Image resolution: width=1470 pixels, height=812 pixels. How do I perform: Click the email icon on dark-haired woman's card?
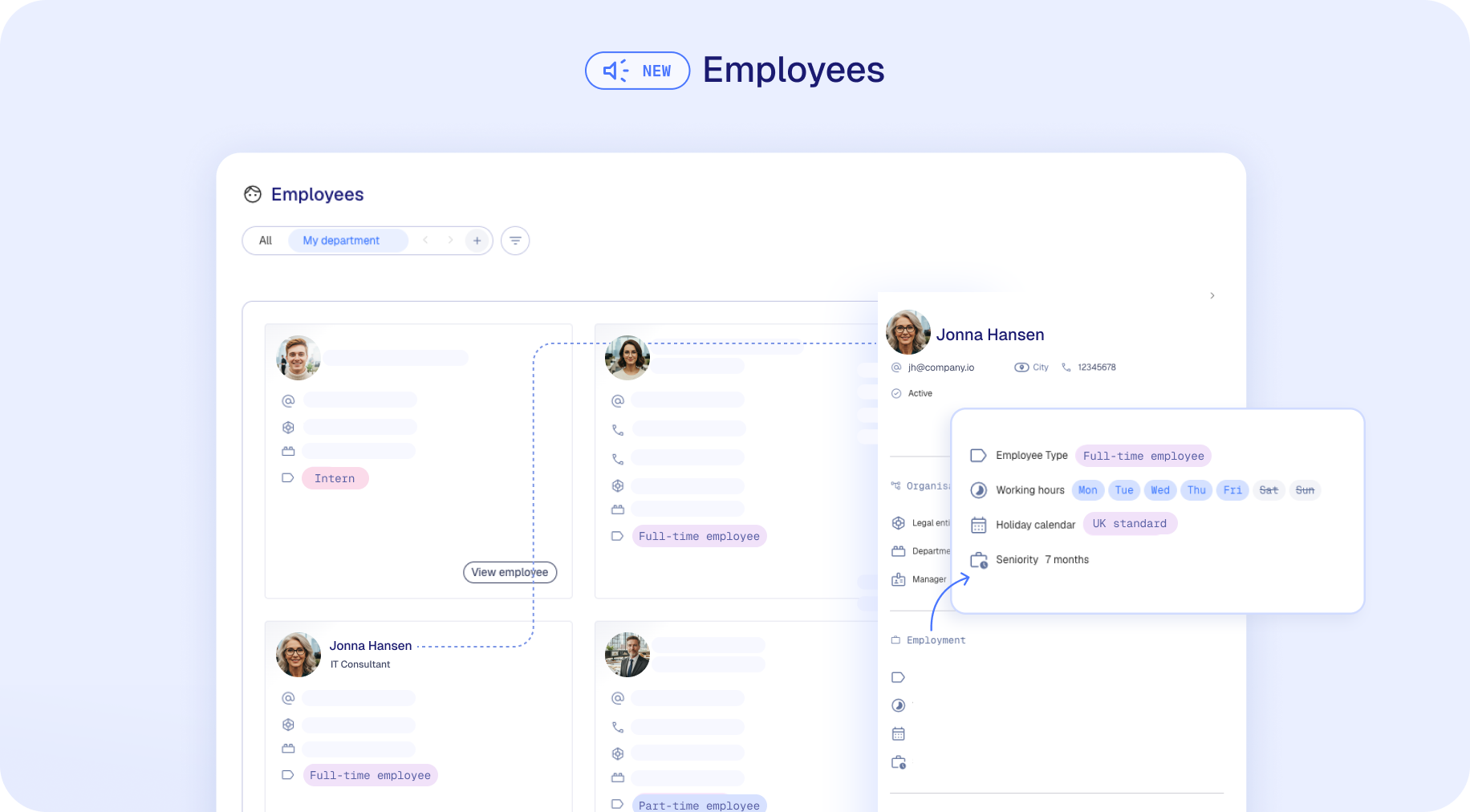pos(618,400)
